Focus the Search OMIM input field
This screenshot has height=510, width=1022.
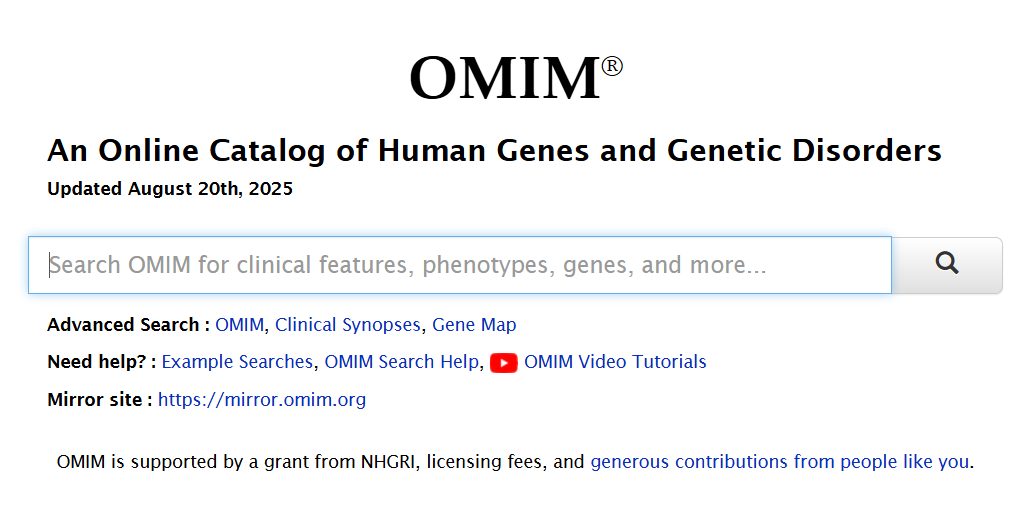(x=460, y=265)
